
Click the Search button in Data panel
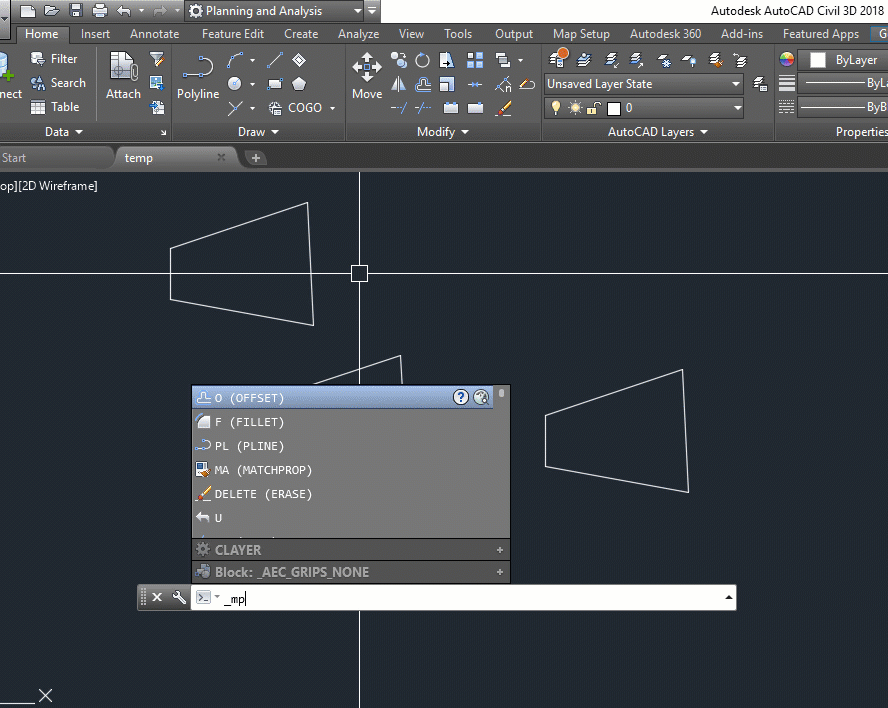click(58, 83)
